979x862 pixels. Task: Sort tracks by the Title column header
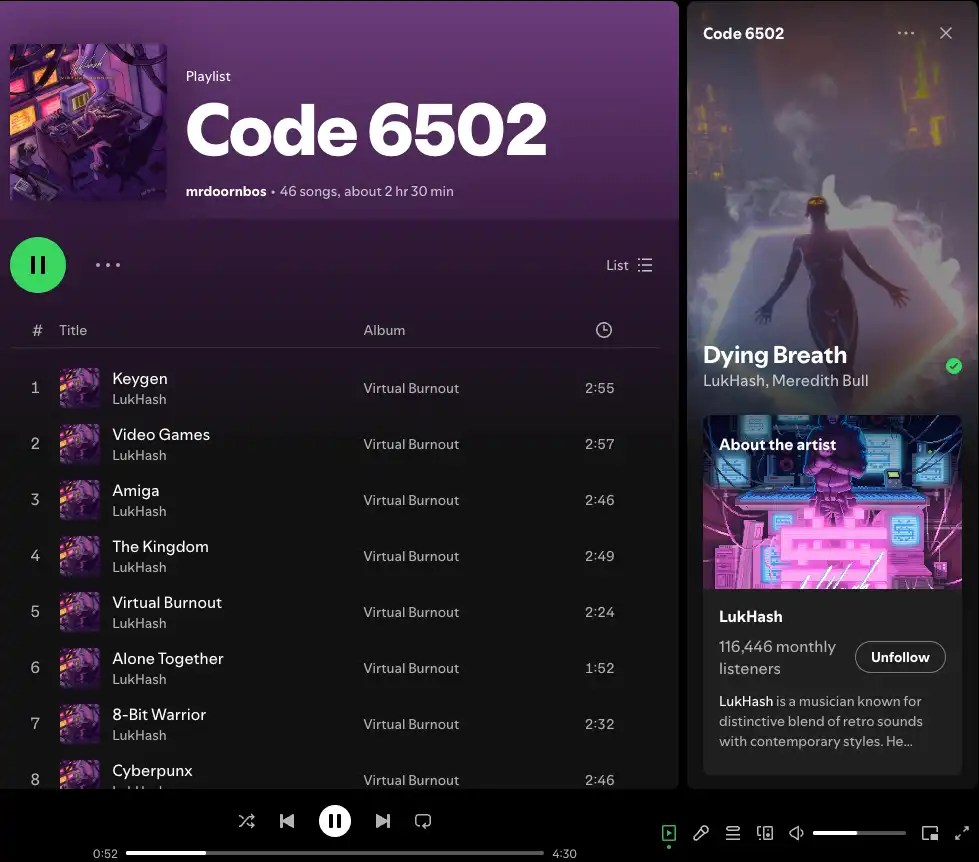(73, 330)
